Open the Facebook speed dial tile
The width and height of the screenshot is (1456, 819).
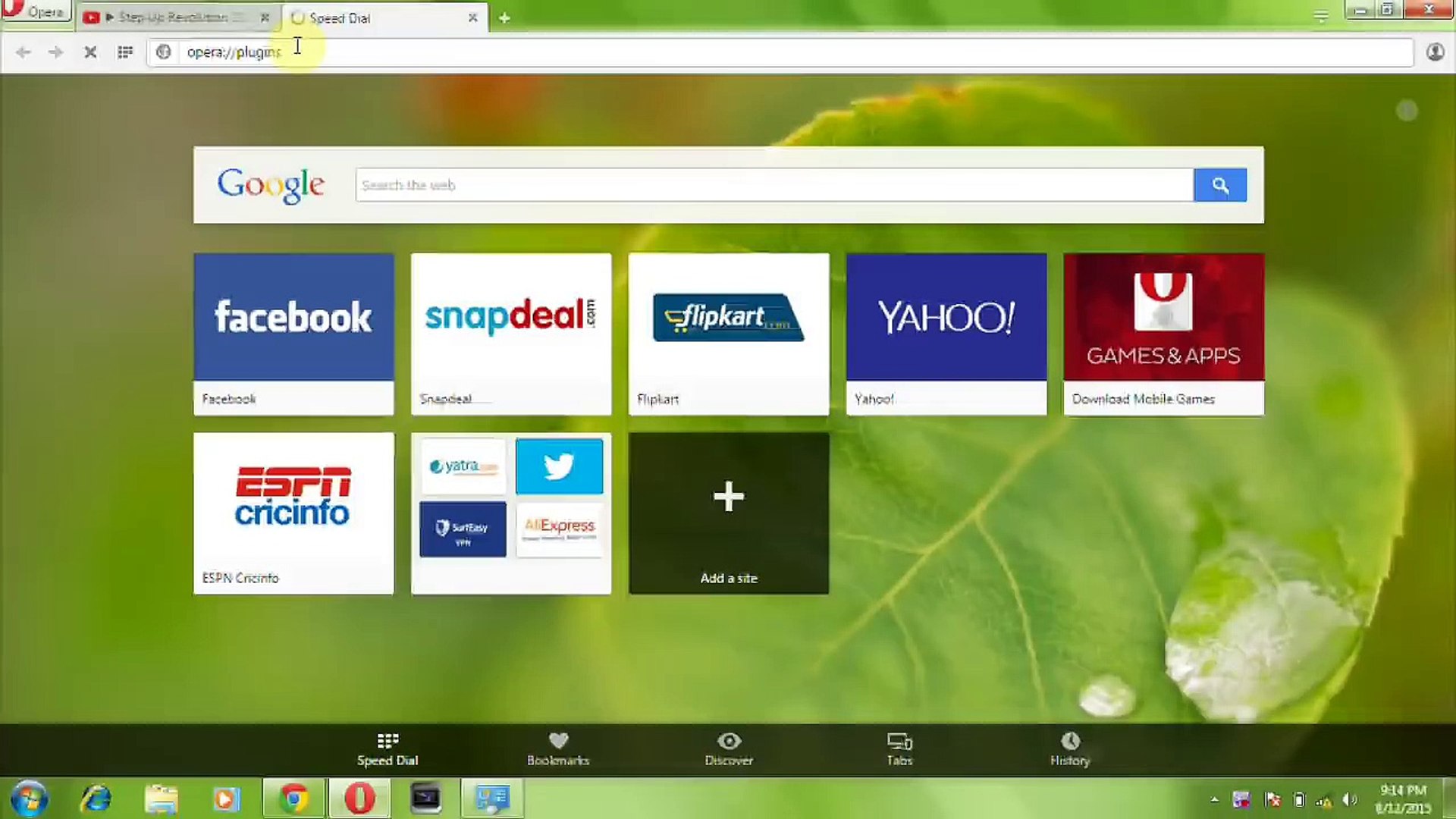coord(293,334)
